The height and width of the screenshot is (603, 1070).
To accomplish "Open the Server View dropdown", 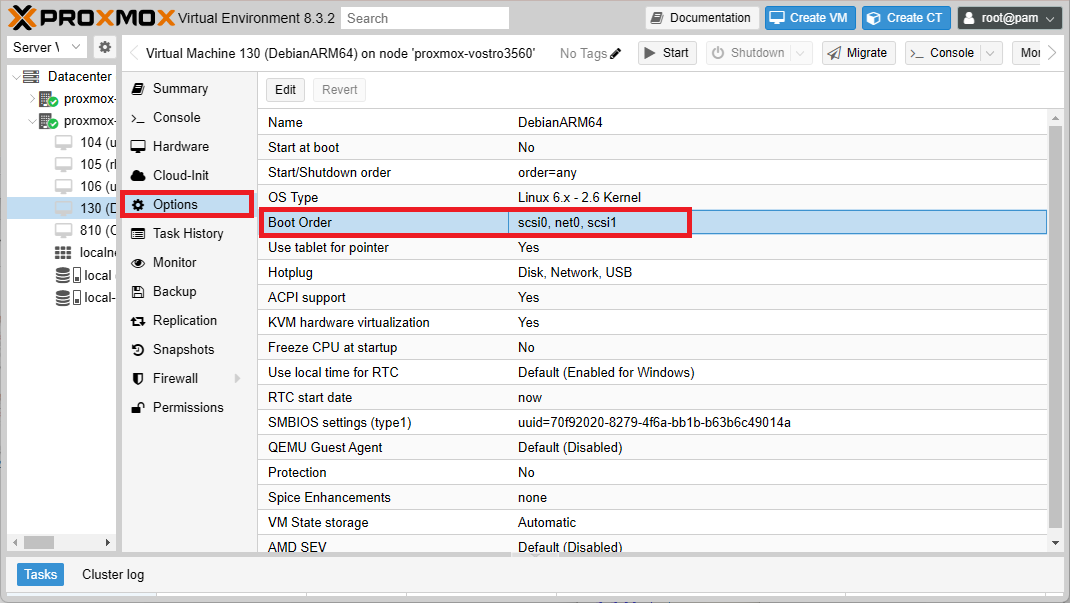I will [x=46, y=47].
